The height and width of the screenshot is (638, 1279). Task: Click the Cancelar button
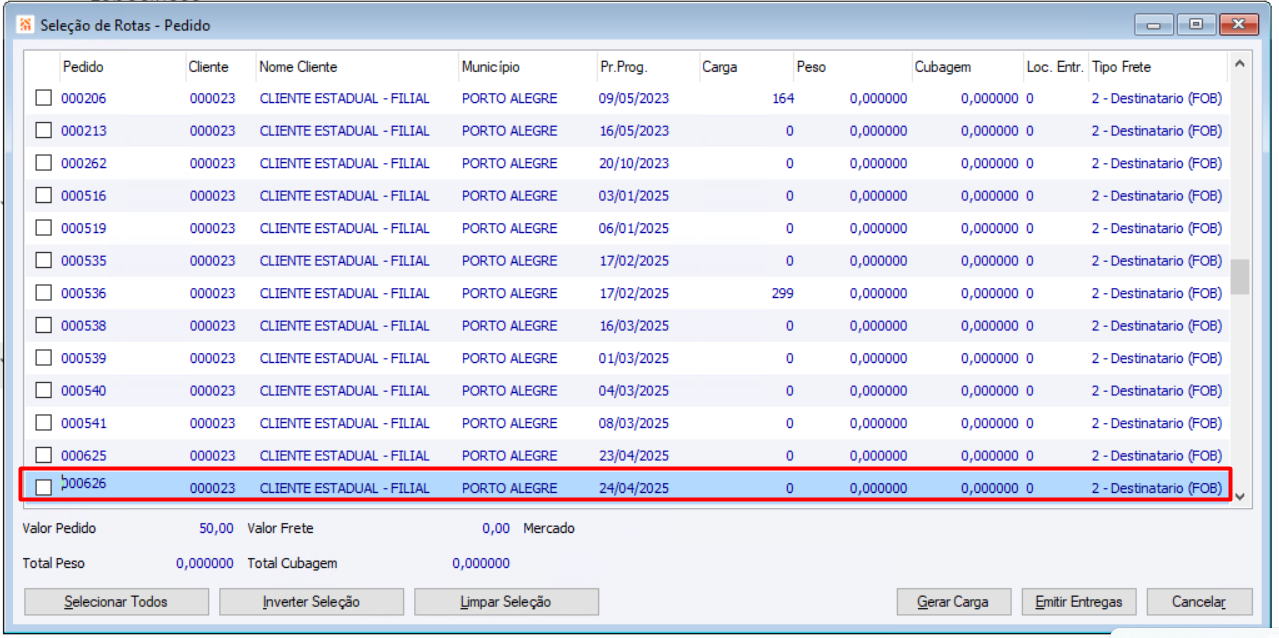1199,602
